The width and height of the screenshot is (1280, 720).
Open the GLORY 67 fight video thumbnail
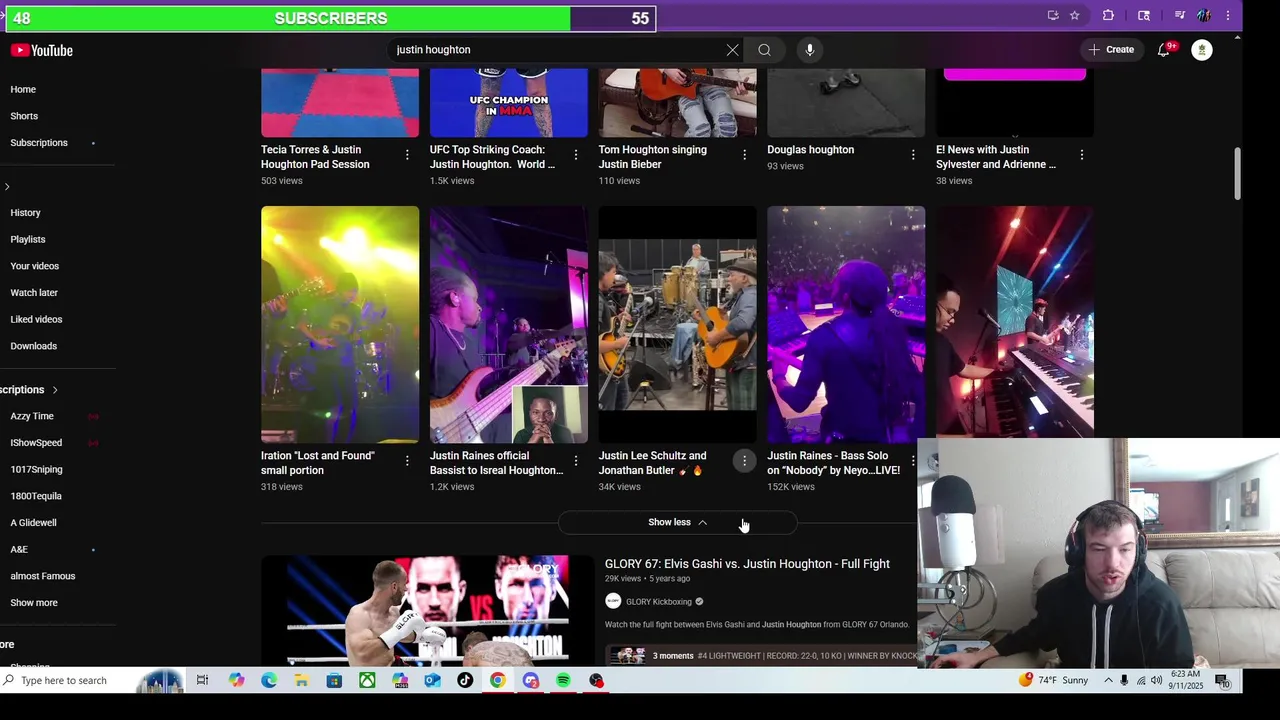point(428,610)
